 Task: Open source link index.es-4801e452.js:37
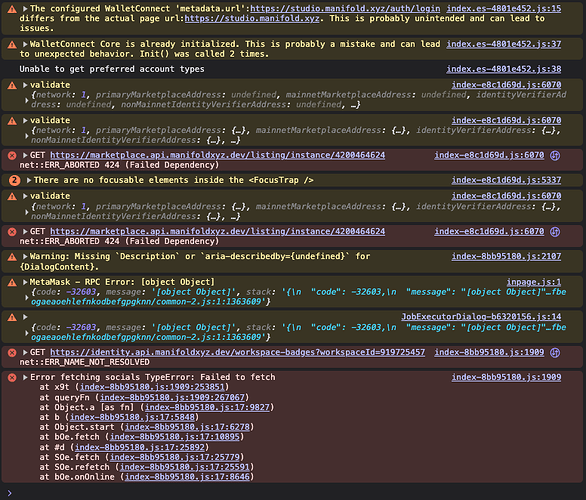click(x=504, y=44)
